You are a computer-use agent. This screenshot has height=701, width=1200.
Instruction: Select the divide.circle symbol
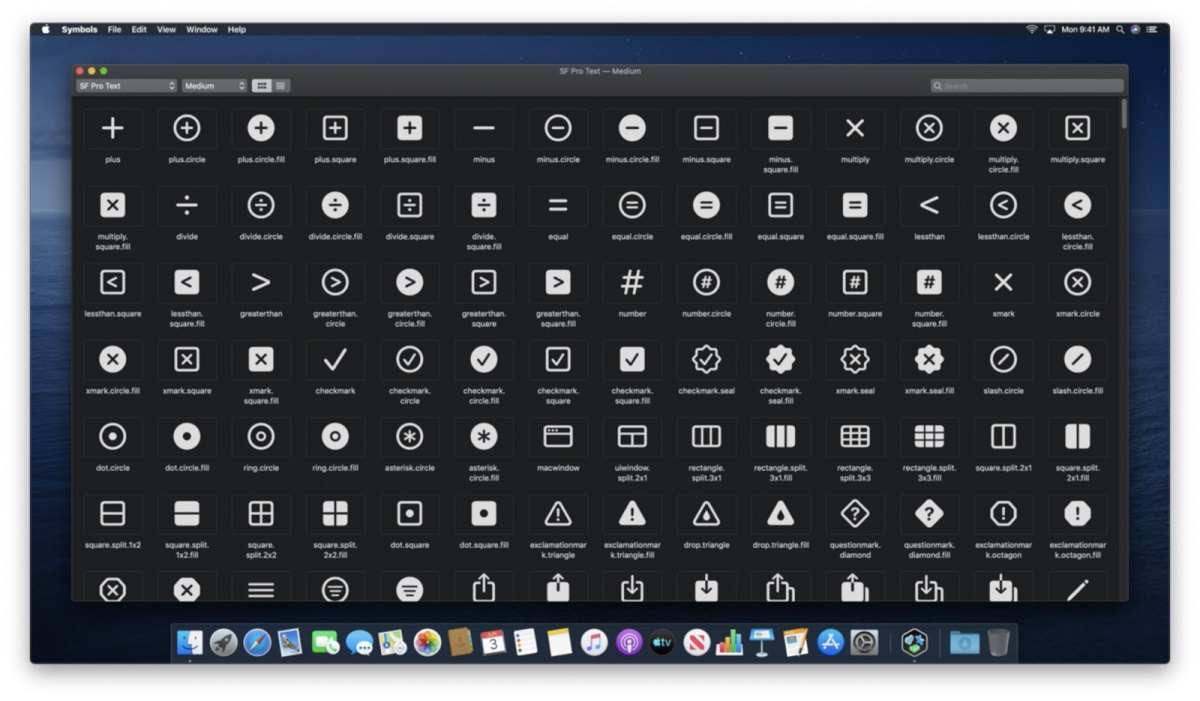[x=260, y=205]
